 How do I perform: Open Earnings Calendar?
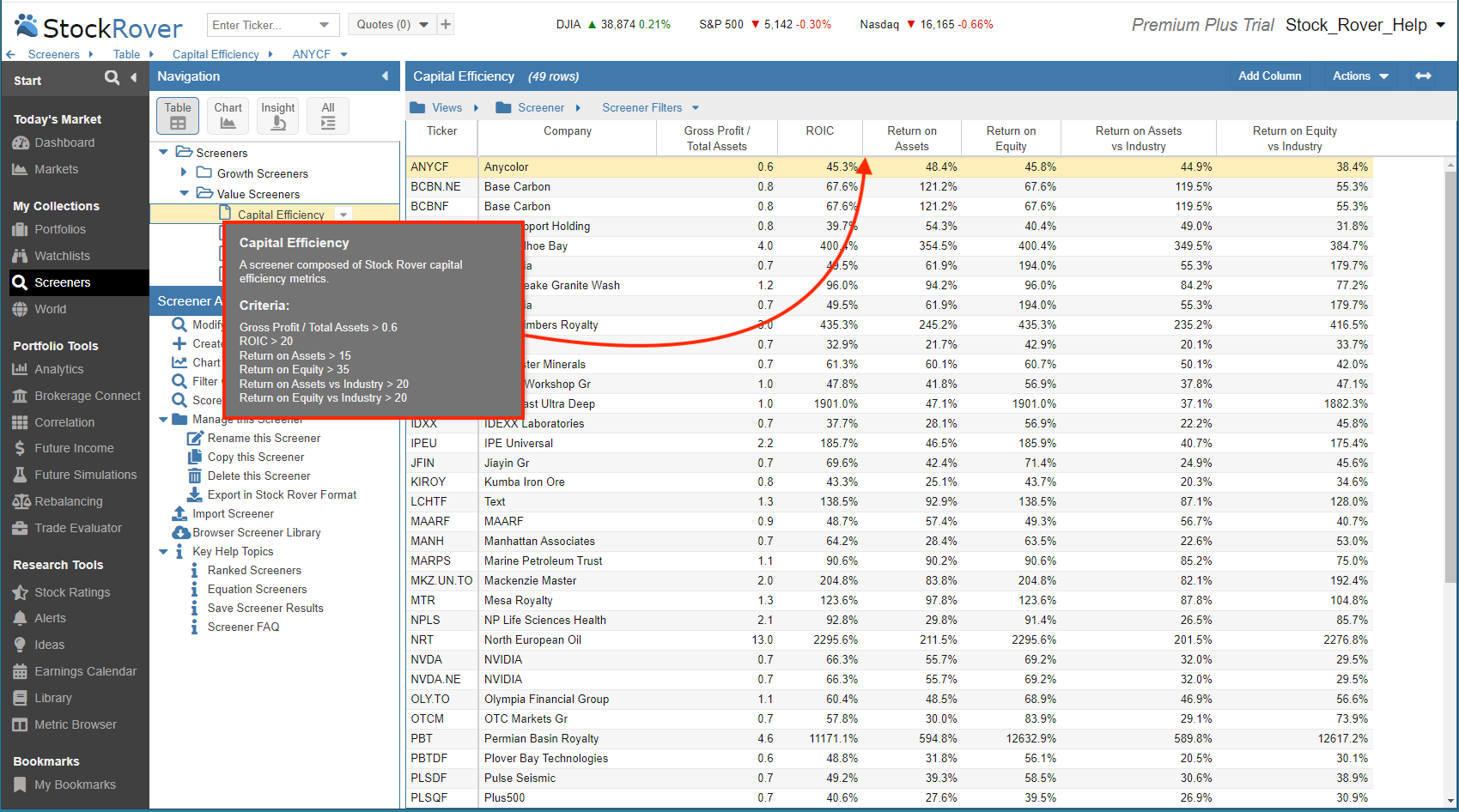[x=85, y=671]
